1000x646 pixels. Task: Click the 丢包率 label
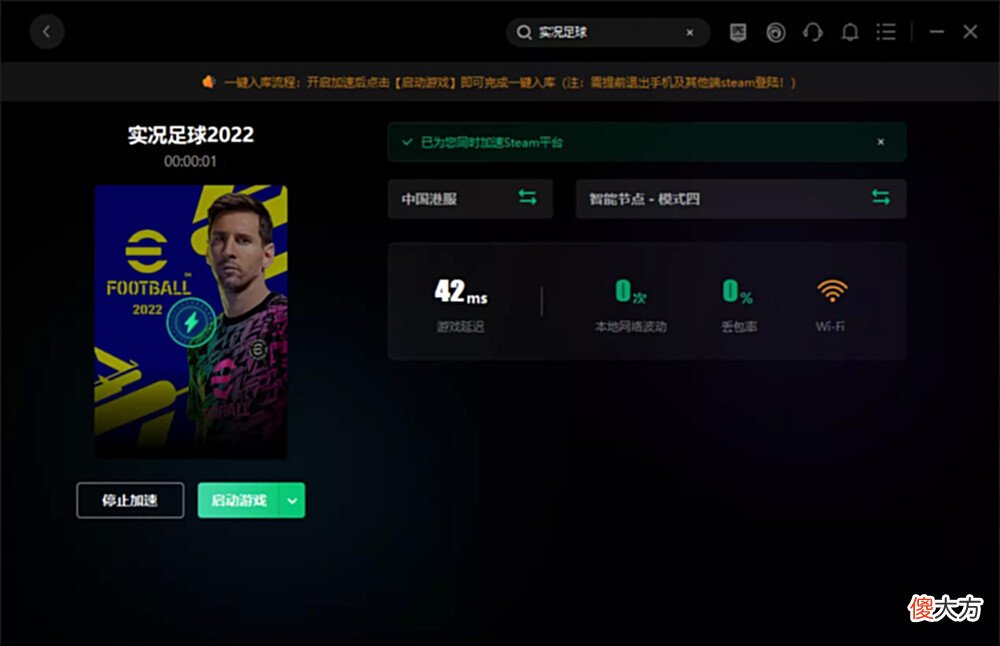coord(739,327)
